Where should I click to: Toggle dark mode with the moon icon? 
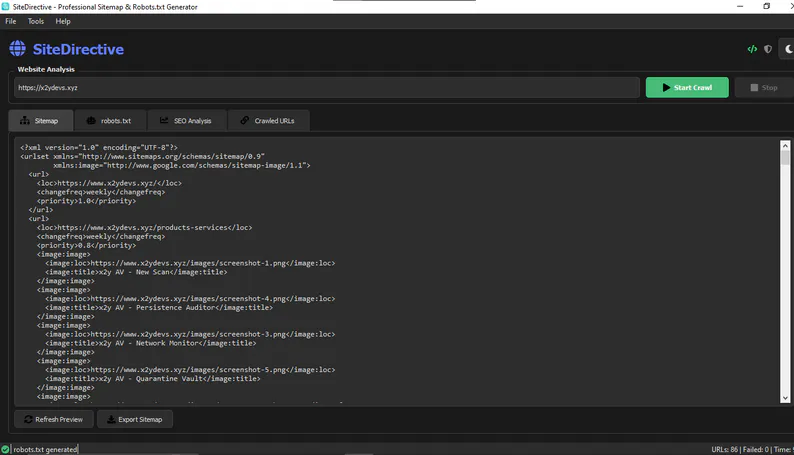(x=788, y=49)
